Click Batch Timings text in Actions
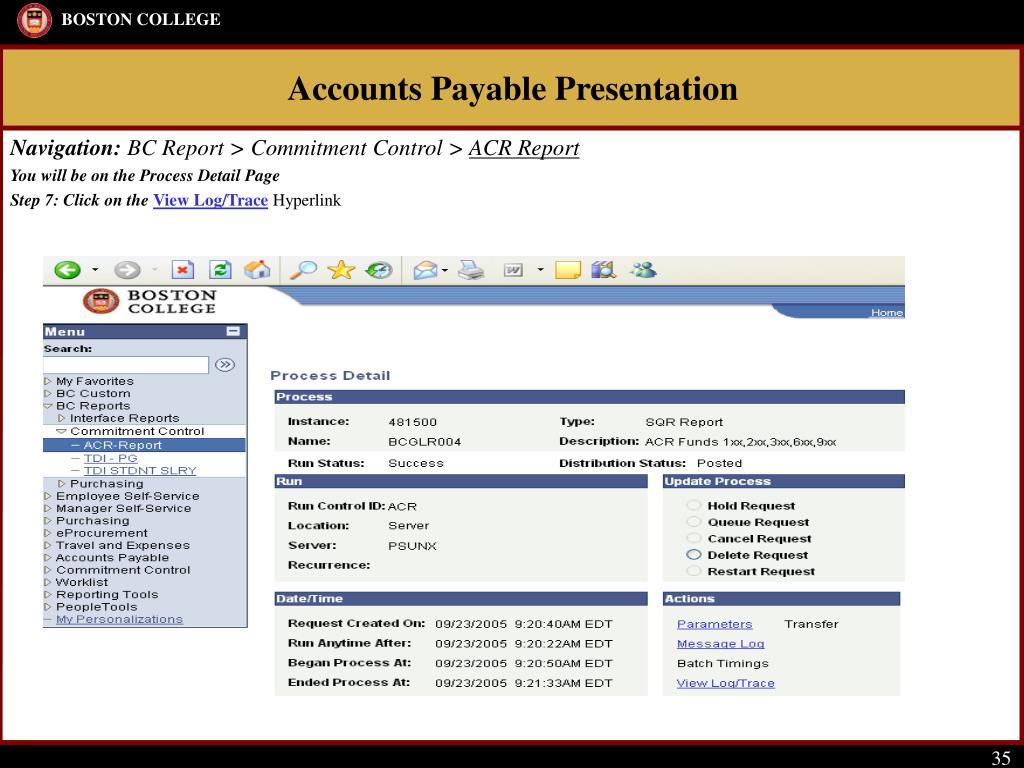 (722, 663)
